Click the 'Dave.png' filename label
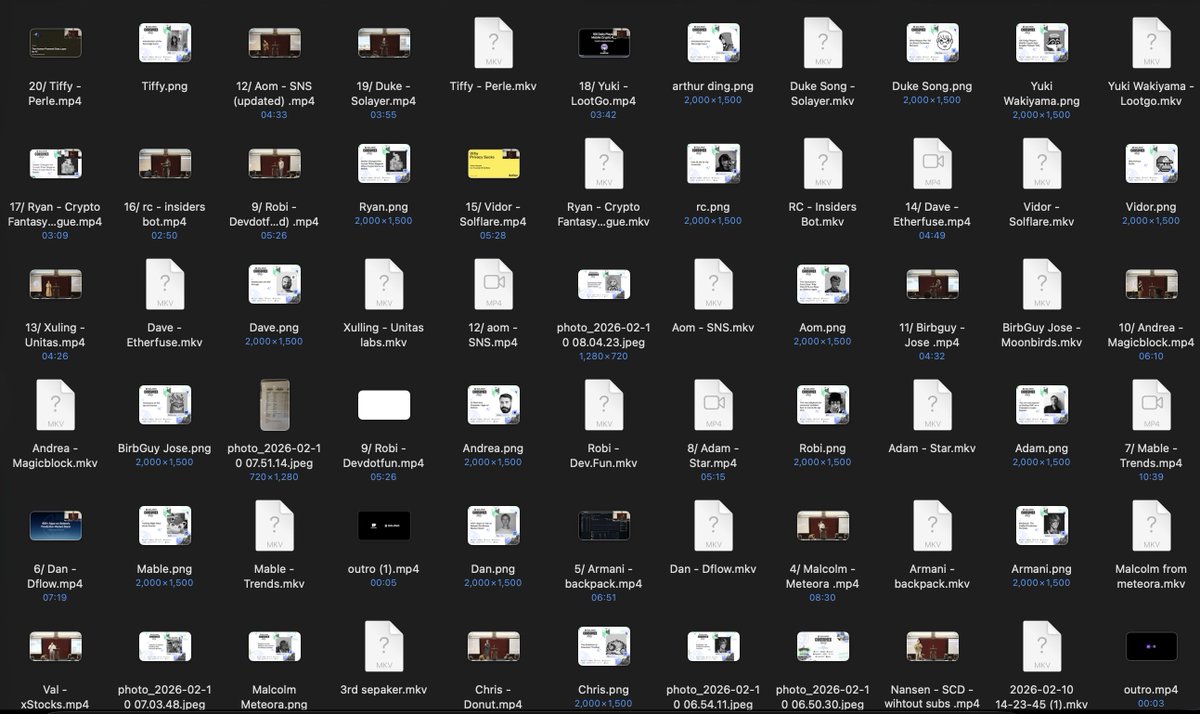The width and height of the screenshot is (1200, 714). (274, 327)
